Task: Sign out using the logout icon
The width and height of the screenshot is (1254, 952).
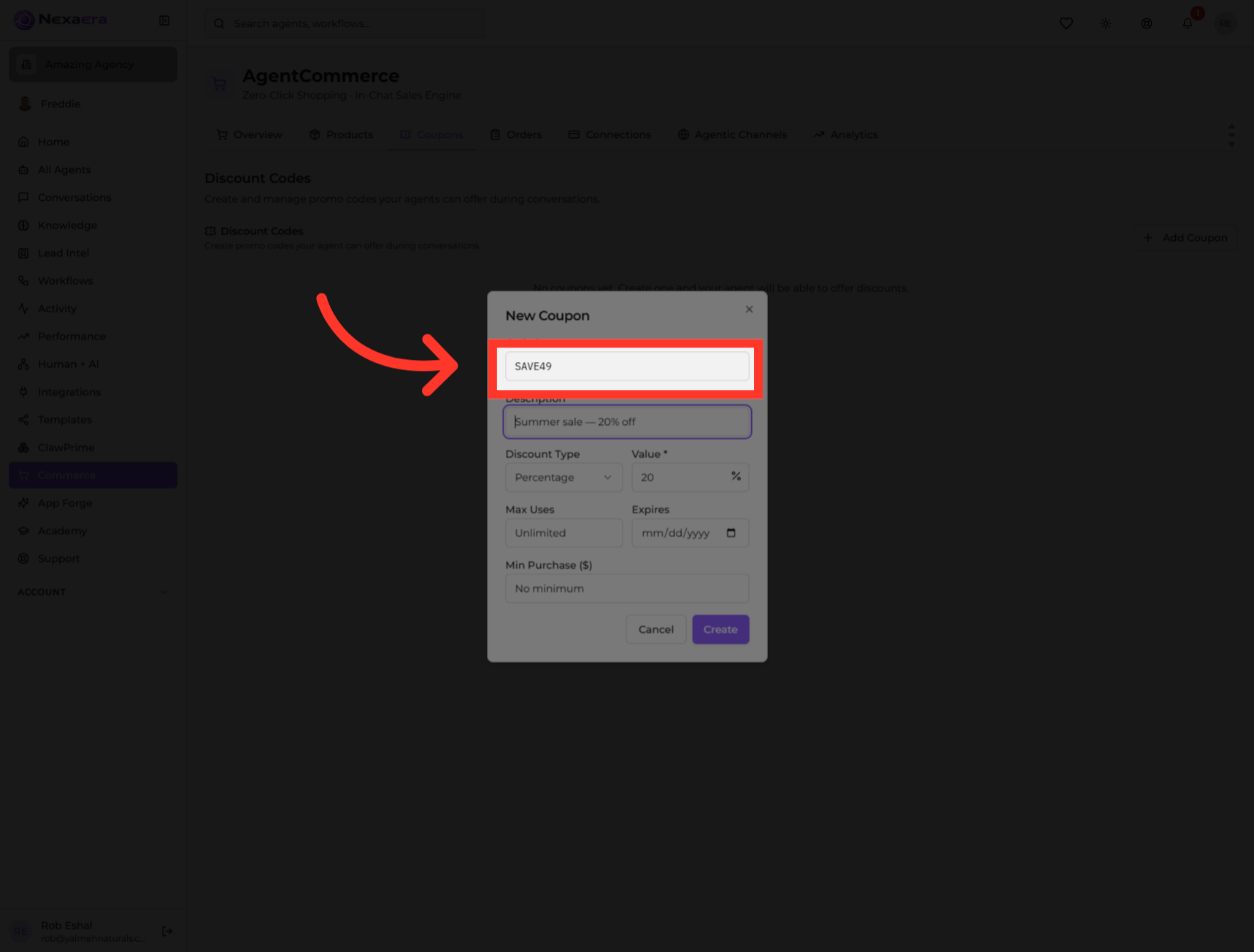Action: pos(167,931)
